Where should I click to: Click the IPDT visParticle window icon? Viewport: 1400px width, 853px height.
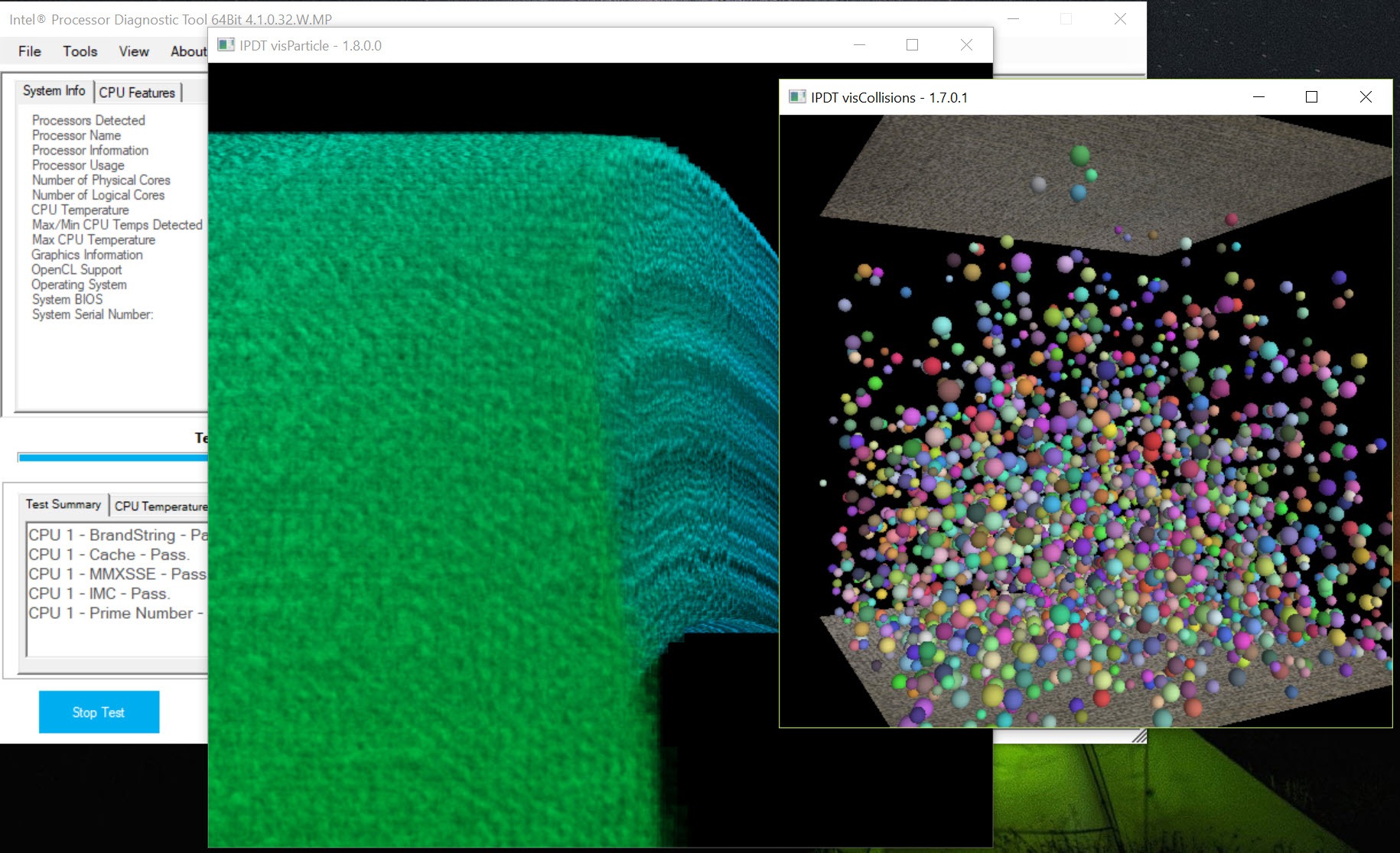point(226,45)
